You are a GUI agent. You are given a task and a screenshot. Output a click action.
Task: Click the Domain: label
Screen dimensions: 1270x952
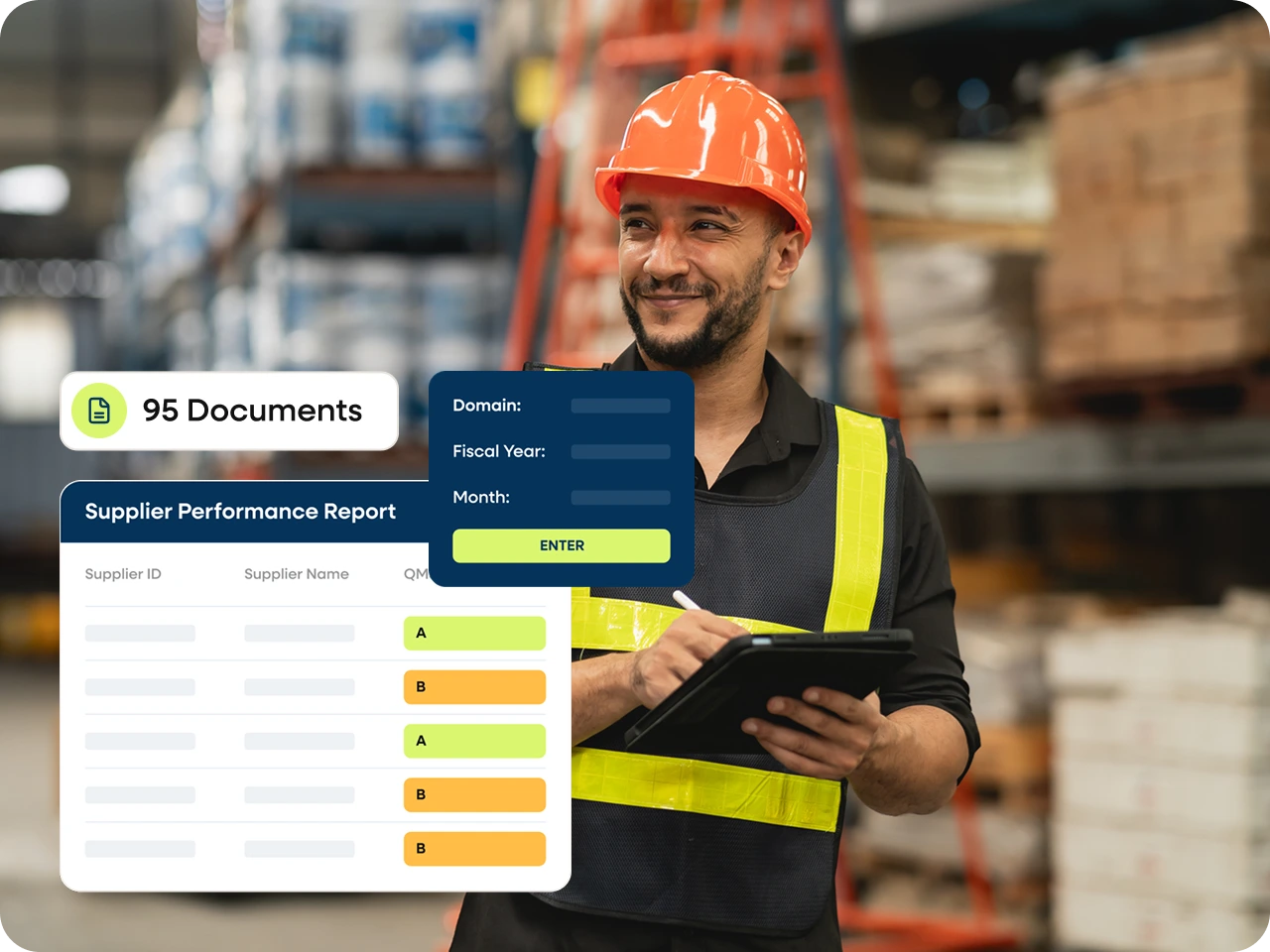487,406
